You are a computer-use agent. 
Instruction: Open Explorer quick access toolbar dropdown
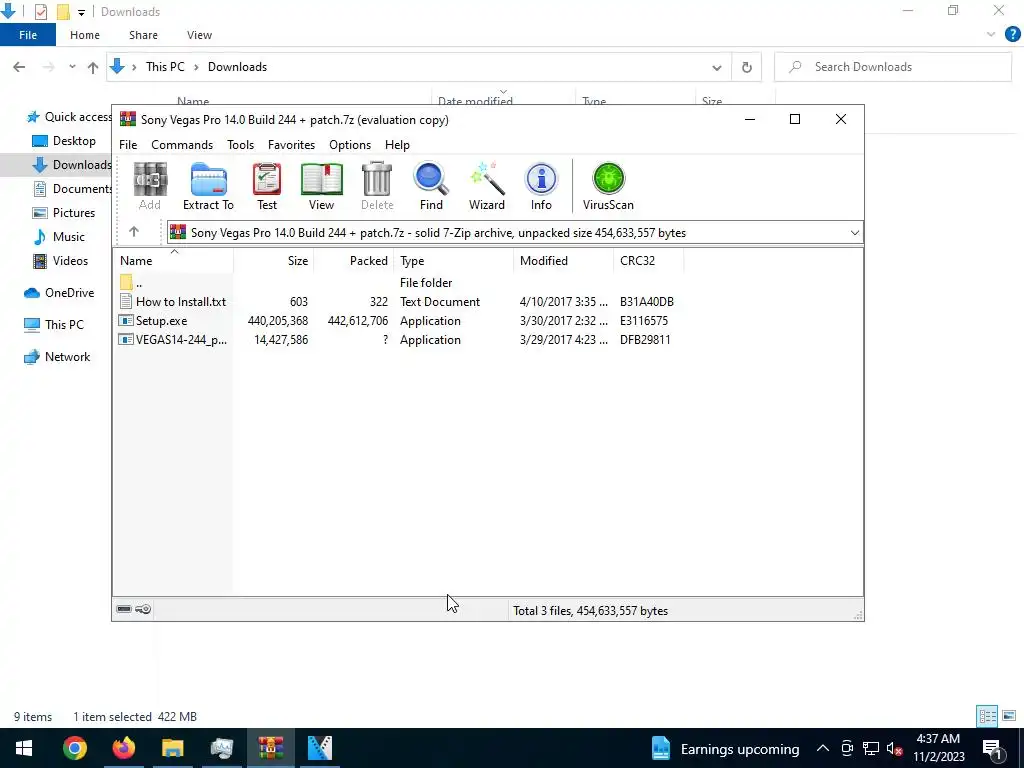(81, 12)
